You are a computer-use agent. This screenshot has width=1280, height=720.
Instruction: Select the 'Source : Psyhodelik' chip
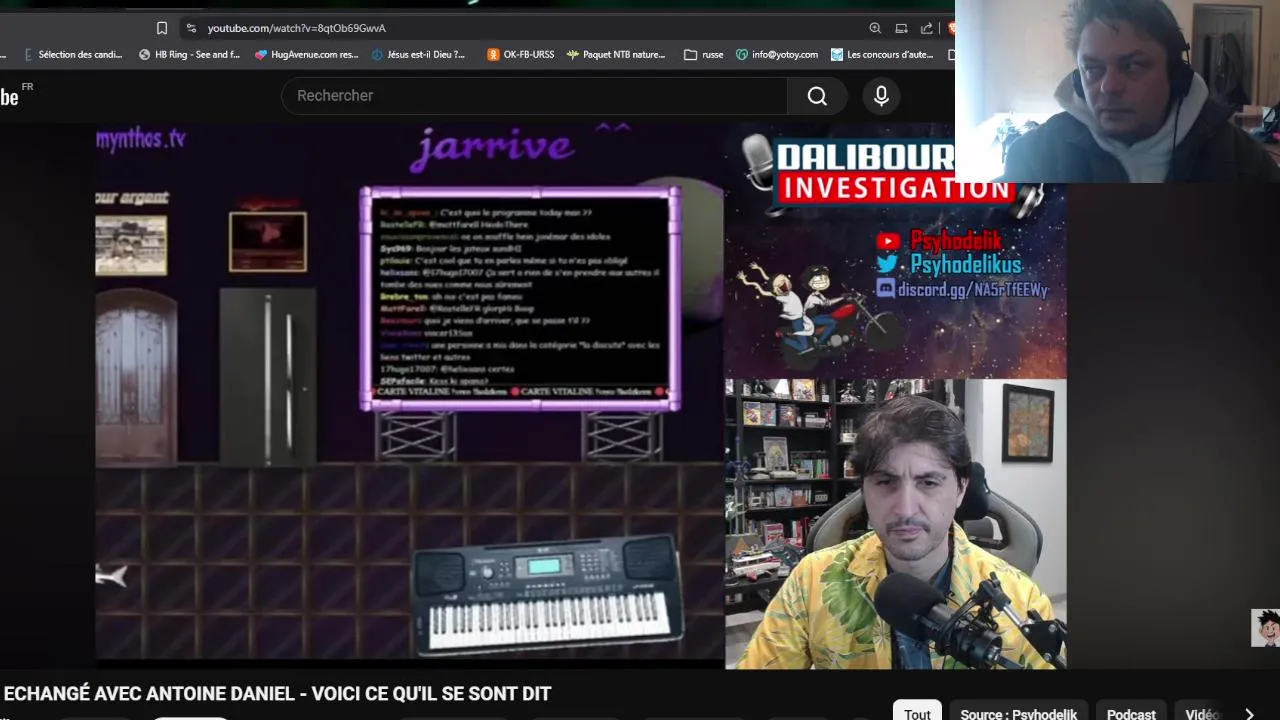point(1018,713)
